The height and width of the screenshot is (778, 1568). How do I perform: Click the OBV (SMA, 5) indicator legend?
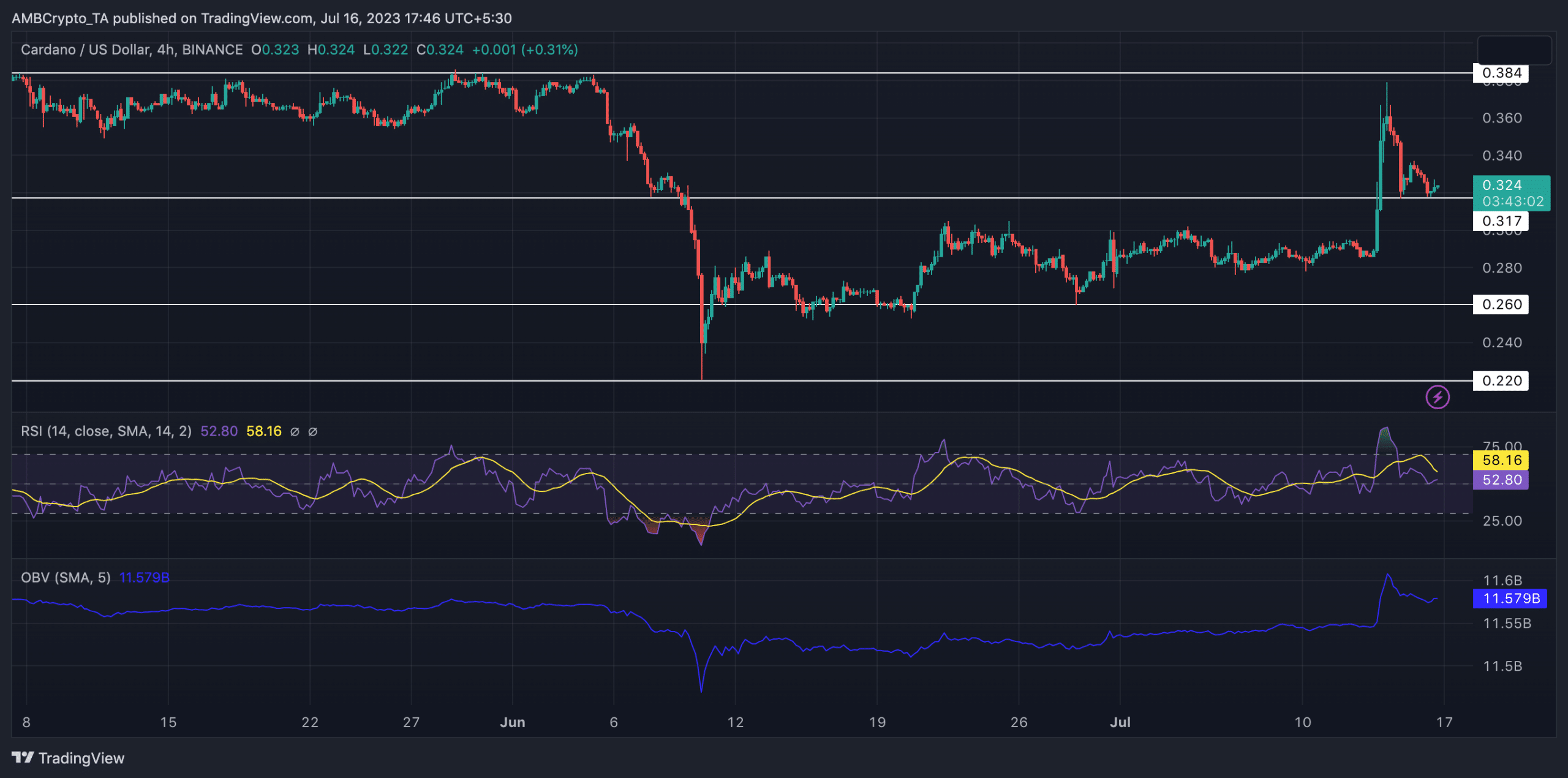(x=66, y=578)
